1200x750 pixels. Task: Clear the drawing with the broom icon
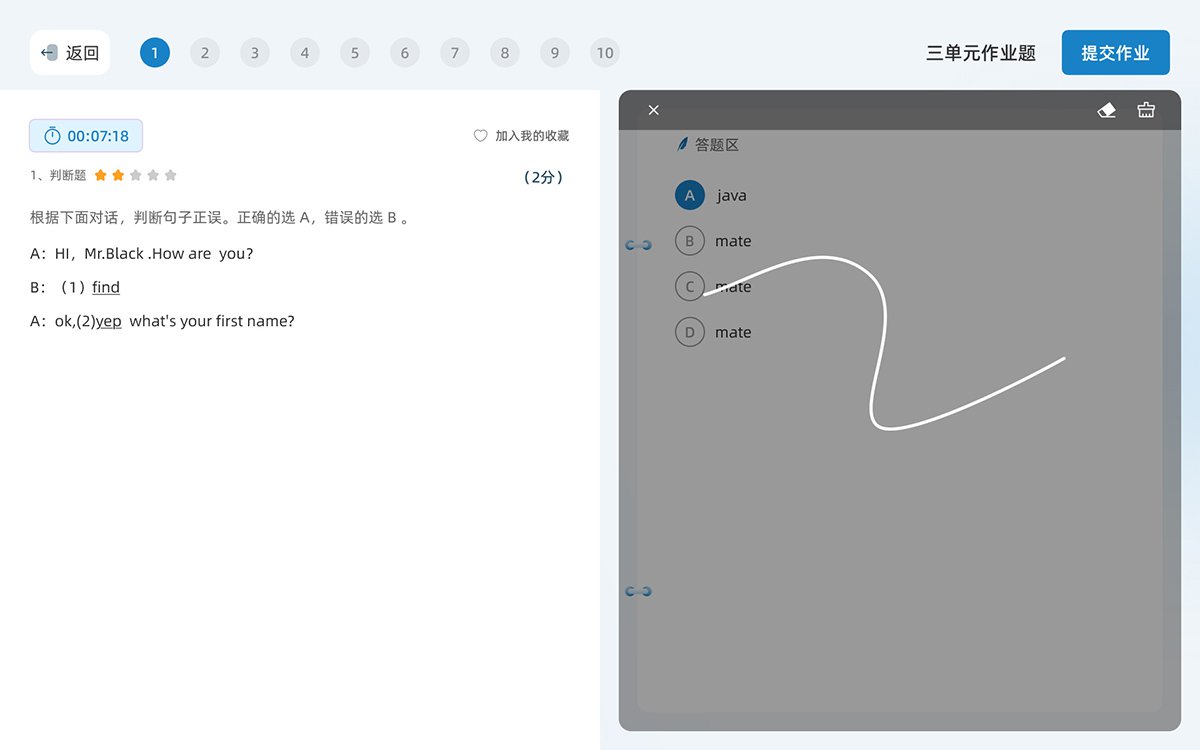1146,110
